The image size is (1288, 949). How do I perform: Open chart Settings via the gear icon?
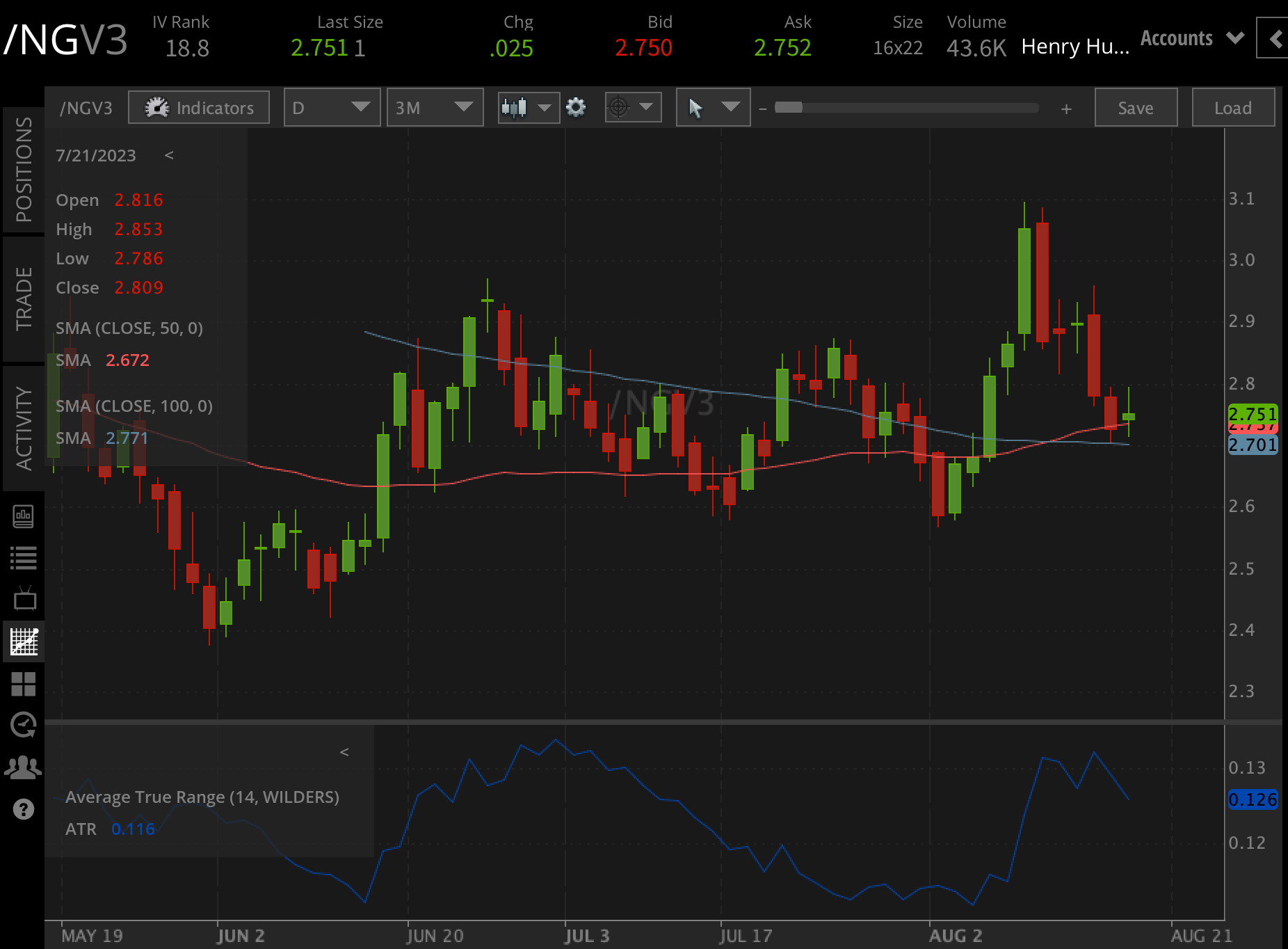point(576,107)
